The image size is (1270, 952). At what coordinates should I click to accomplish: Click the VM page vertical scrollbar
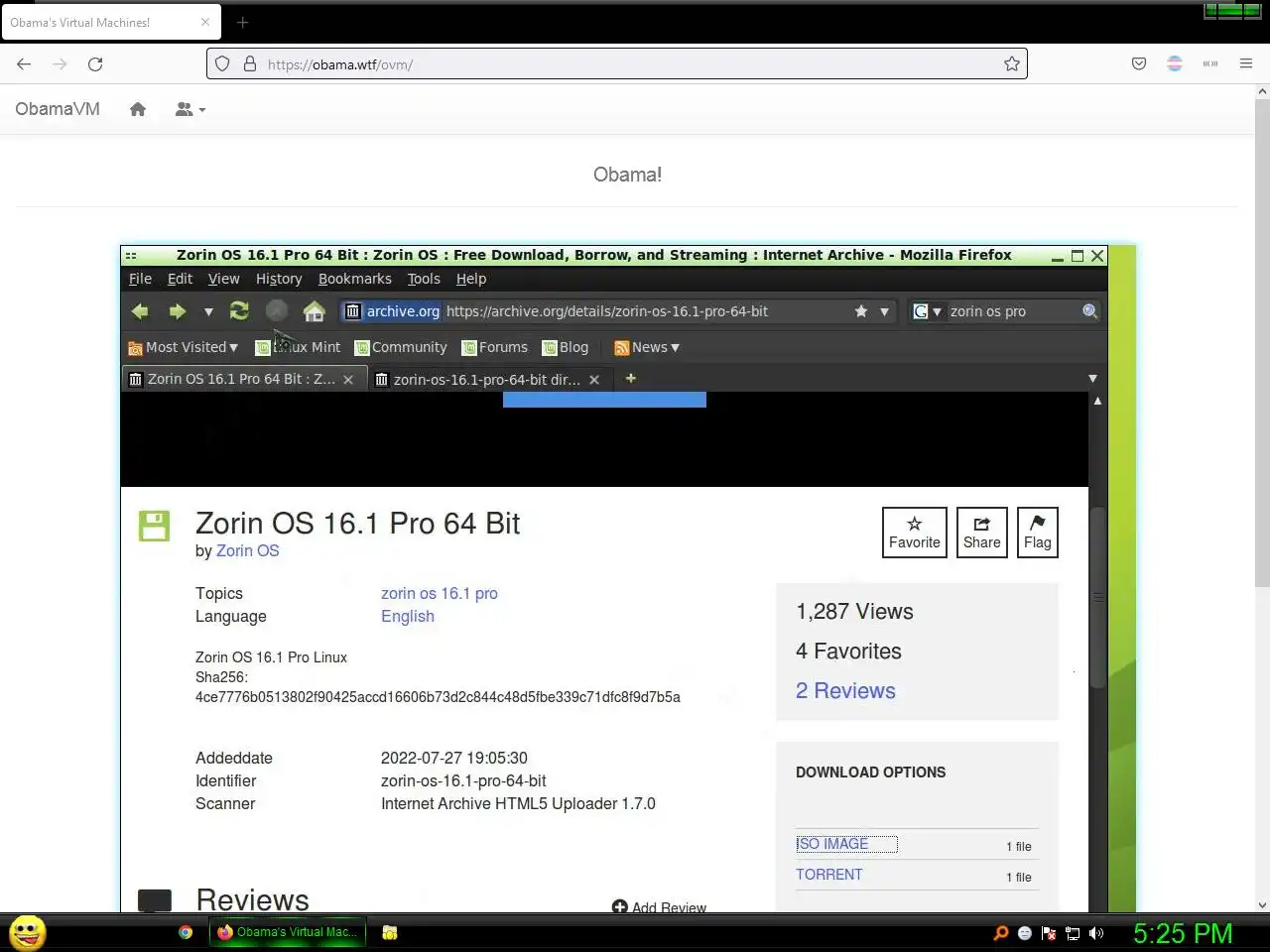tap(1097, 598)
